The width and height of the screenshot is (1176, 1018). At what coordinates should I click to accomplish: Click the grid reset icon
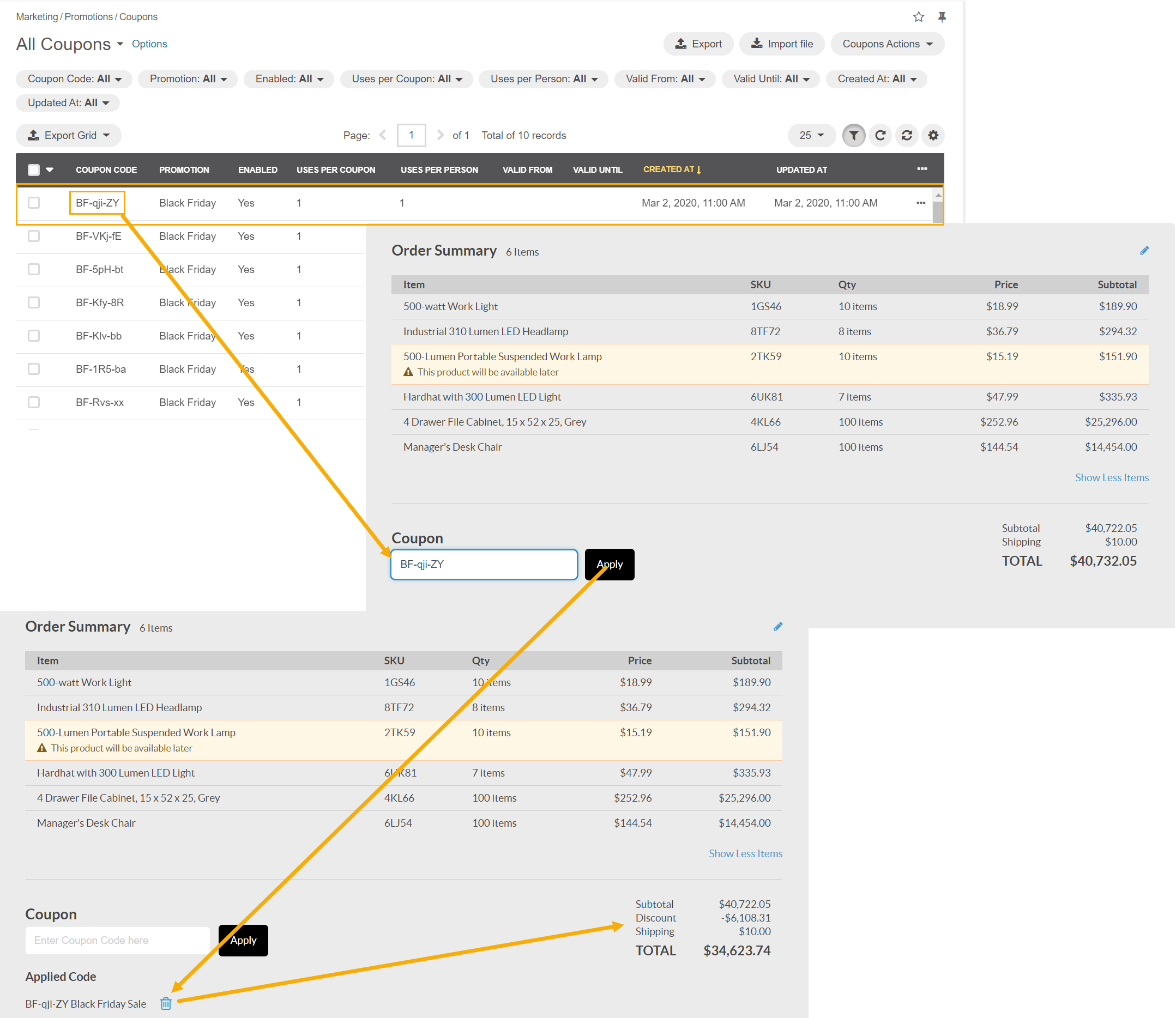coord(907,135)
